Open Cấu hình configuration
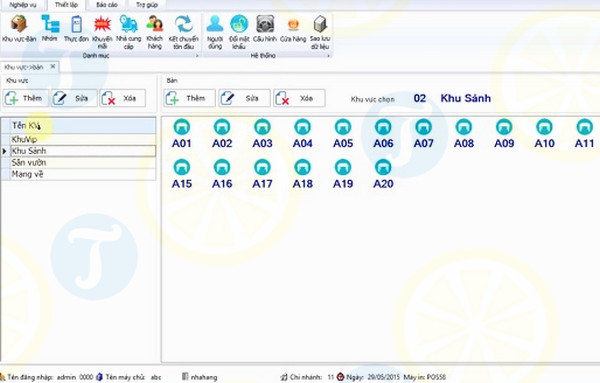 [x=265, y=28]
